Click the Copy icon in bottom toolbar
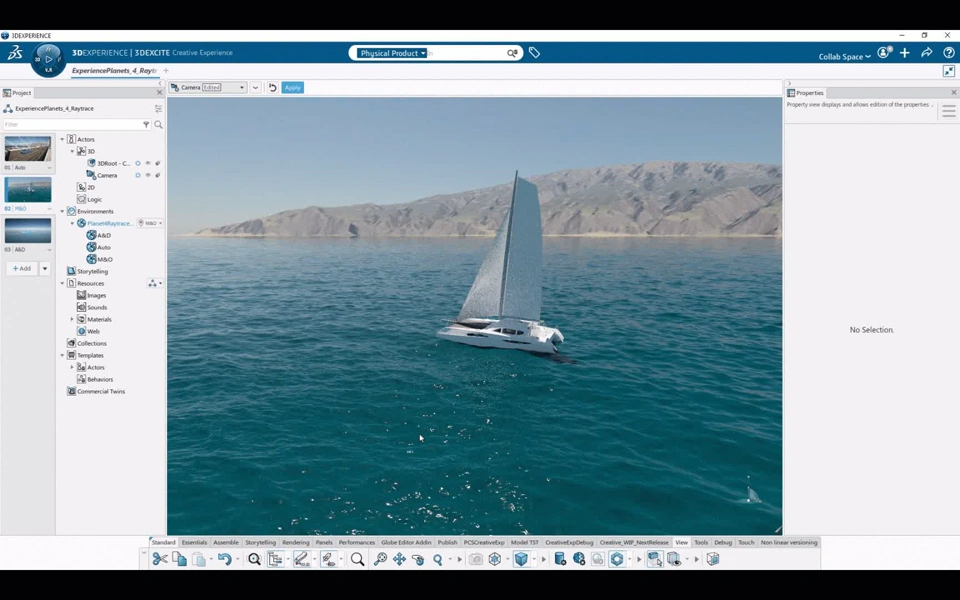Image resolution: width=960 pixels, height=600 pixels. click(x=179, y=559)
